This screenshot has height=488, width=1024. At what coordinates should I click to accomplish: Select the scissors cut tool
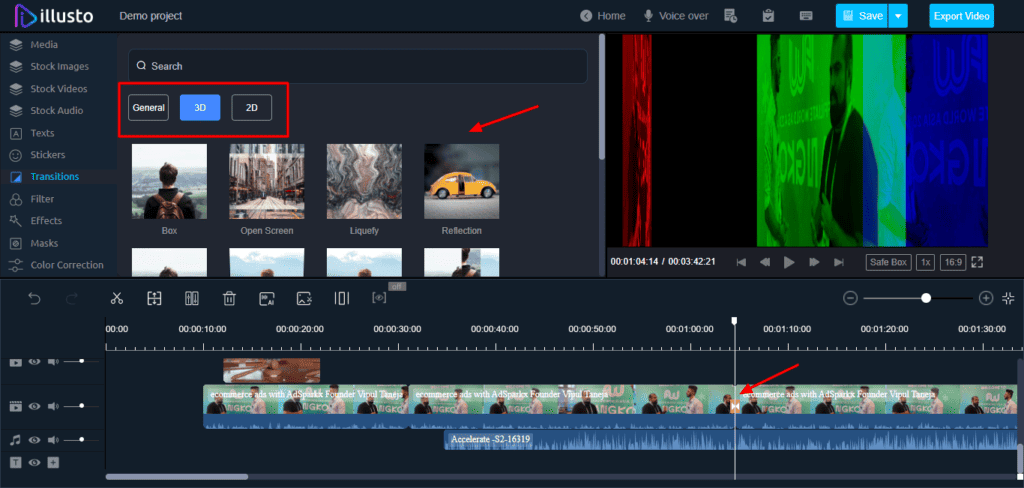117,299
